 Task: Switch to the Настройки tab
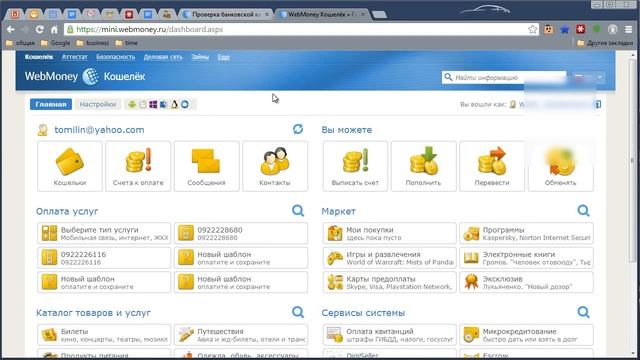point(98,104)
